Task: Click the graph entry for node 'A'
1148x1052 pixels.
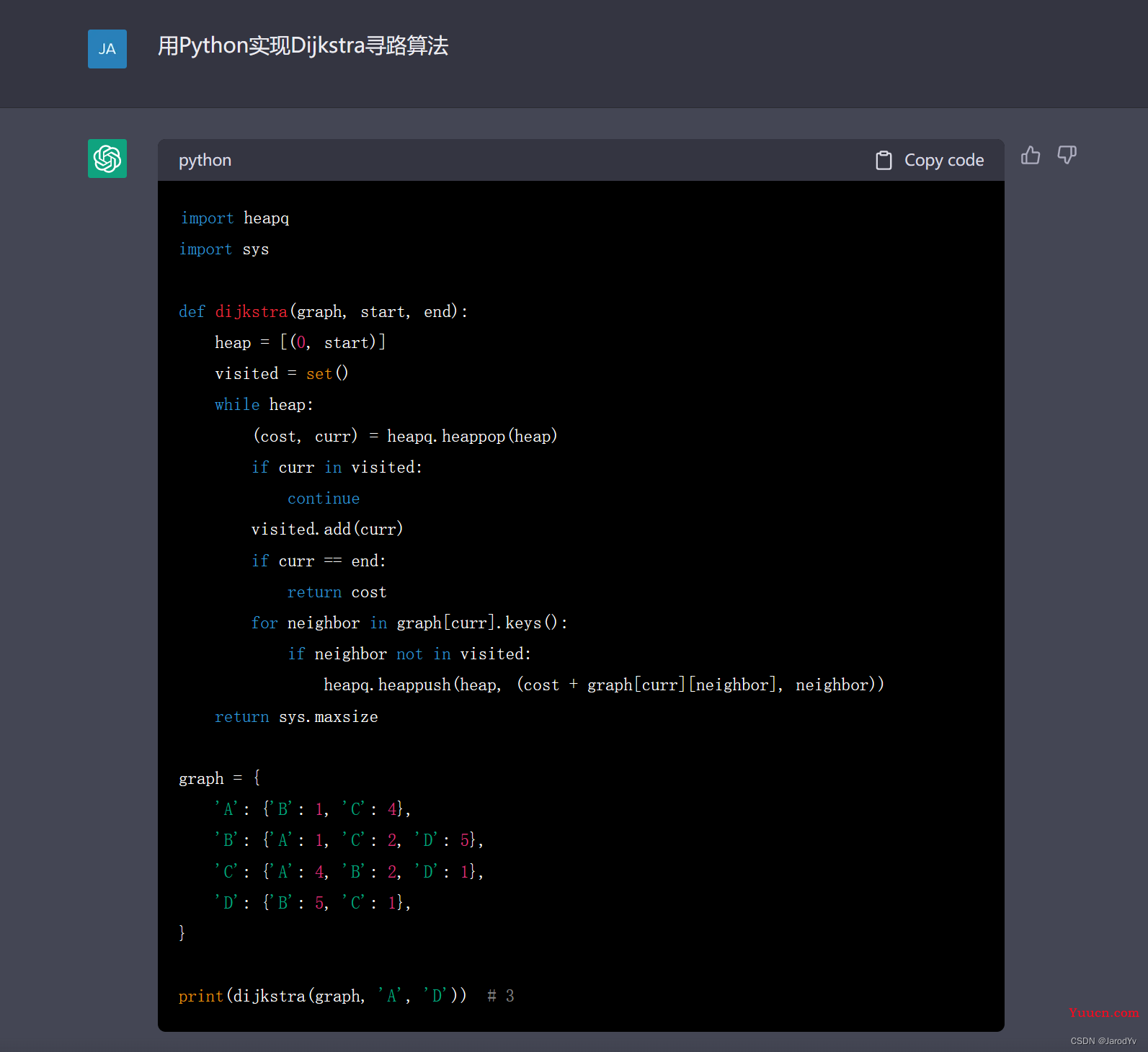Action: (313, 809)
